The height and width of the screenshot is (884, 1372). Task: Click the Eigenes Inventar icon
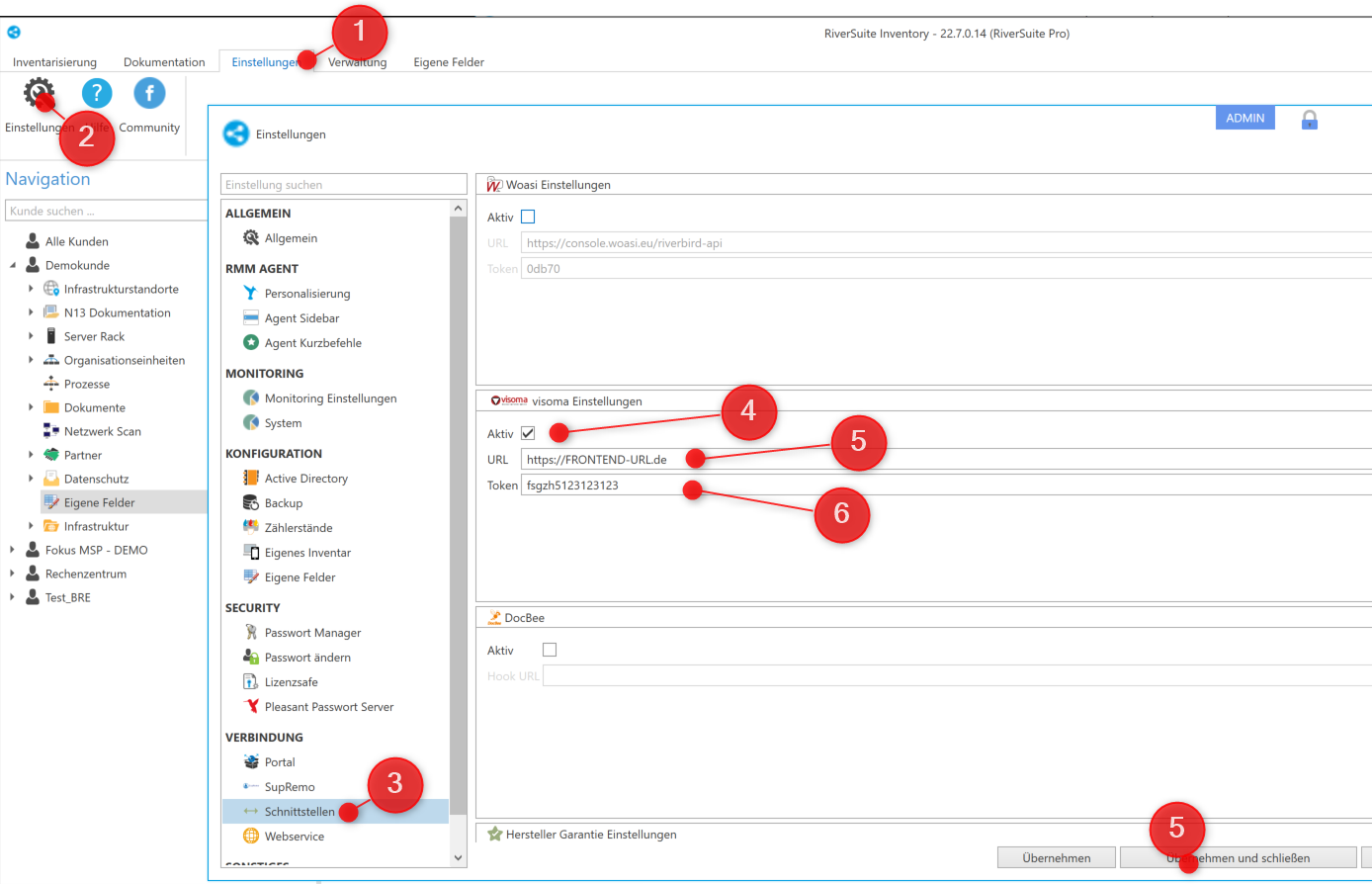pyautogui.click(x=251, y=553)
